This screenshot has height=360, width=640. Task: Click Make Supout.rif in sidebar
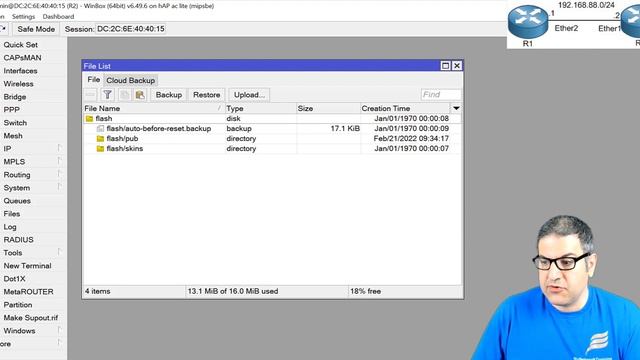pos(31,318)
